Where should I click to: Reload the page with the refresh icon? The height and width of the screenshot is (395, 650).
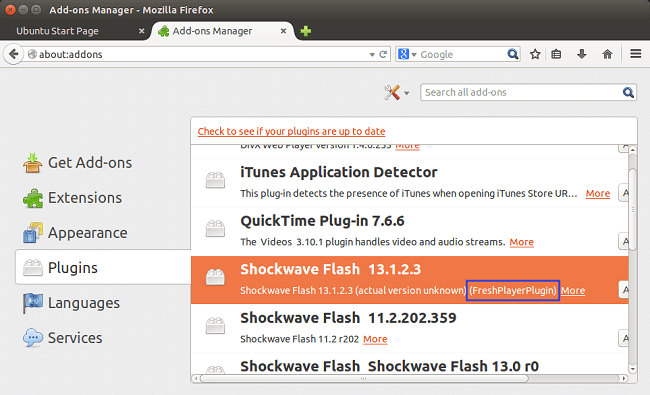(383, 54)
